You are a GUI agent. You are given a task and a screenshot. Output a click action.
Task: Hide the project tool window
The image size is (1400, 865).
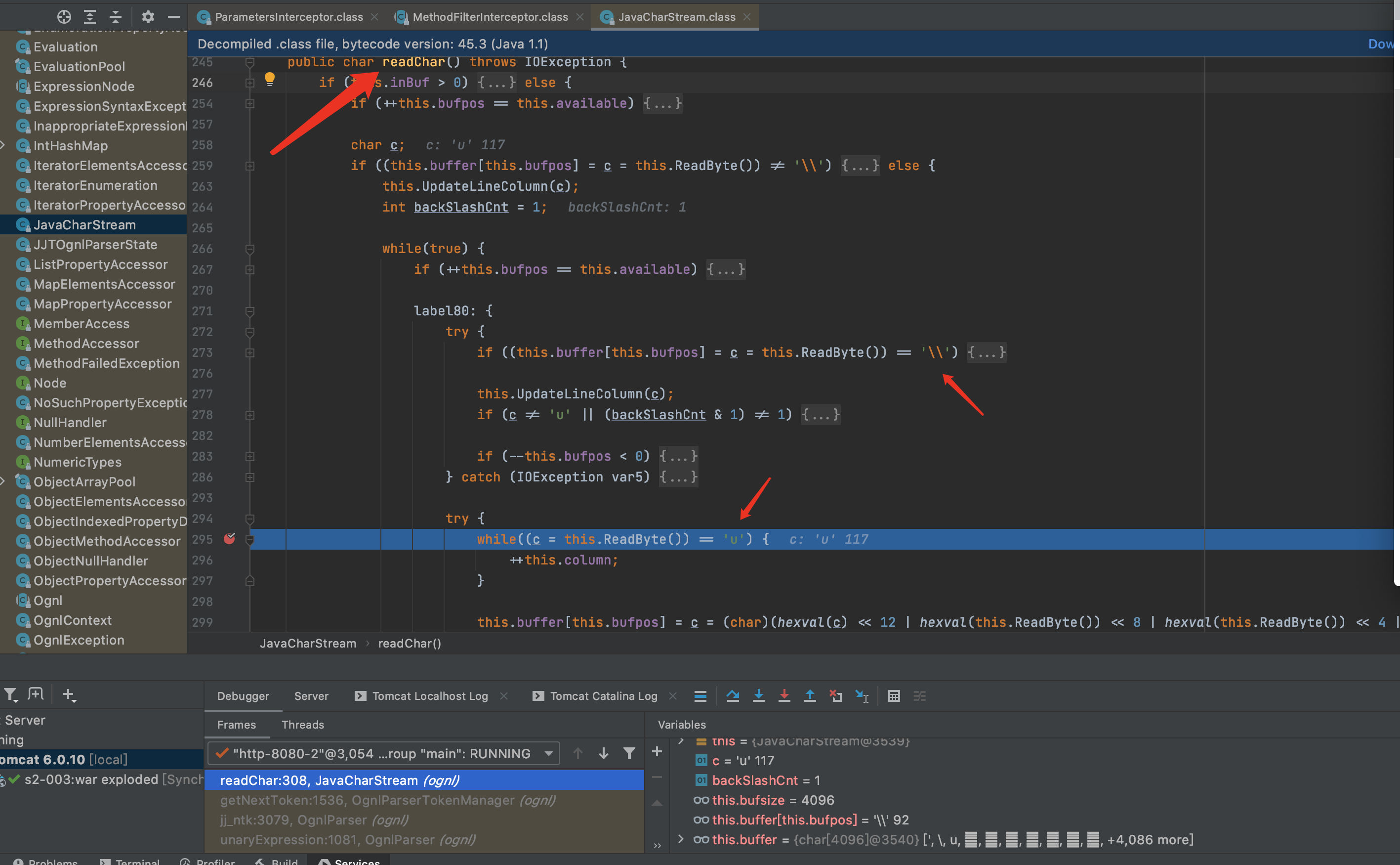pos(174,17)
